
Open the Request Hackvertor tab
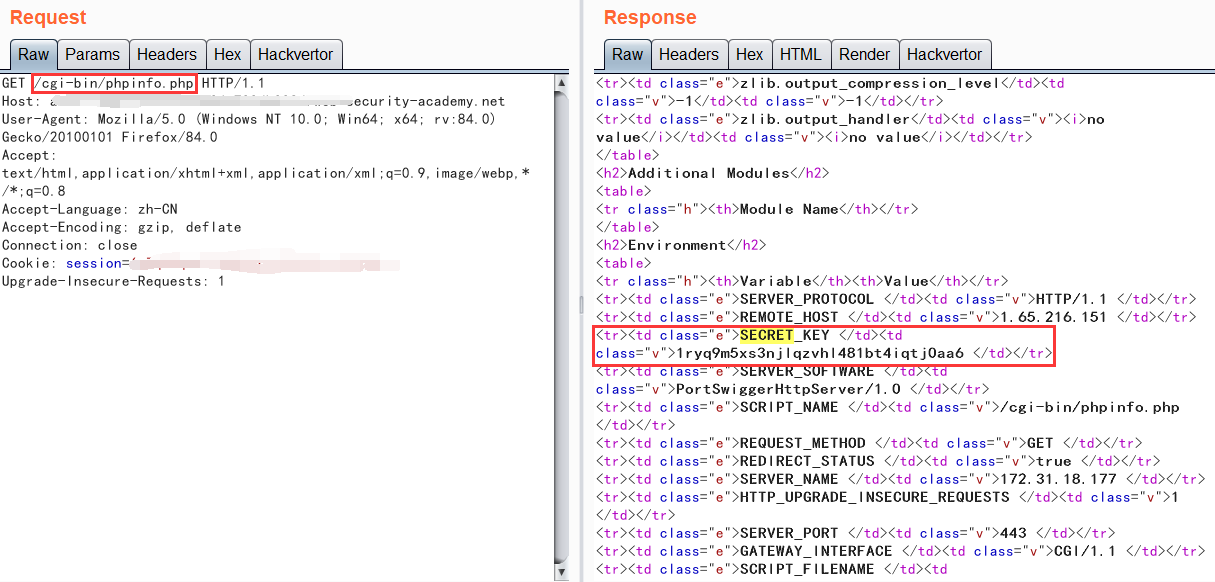(x=296, y=55)
